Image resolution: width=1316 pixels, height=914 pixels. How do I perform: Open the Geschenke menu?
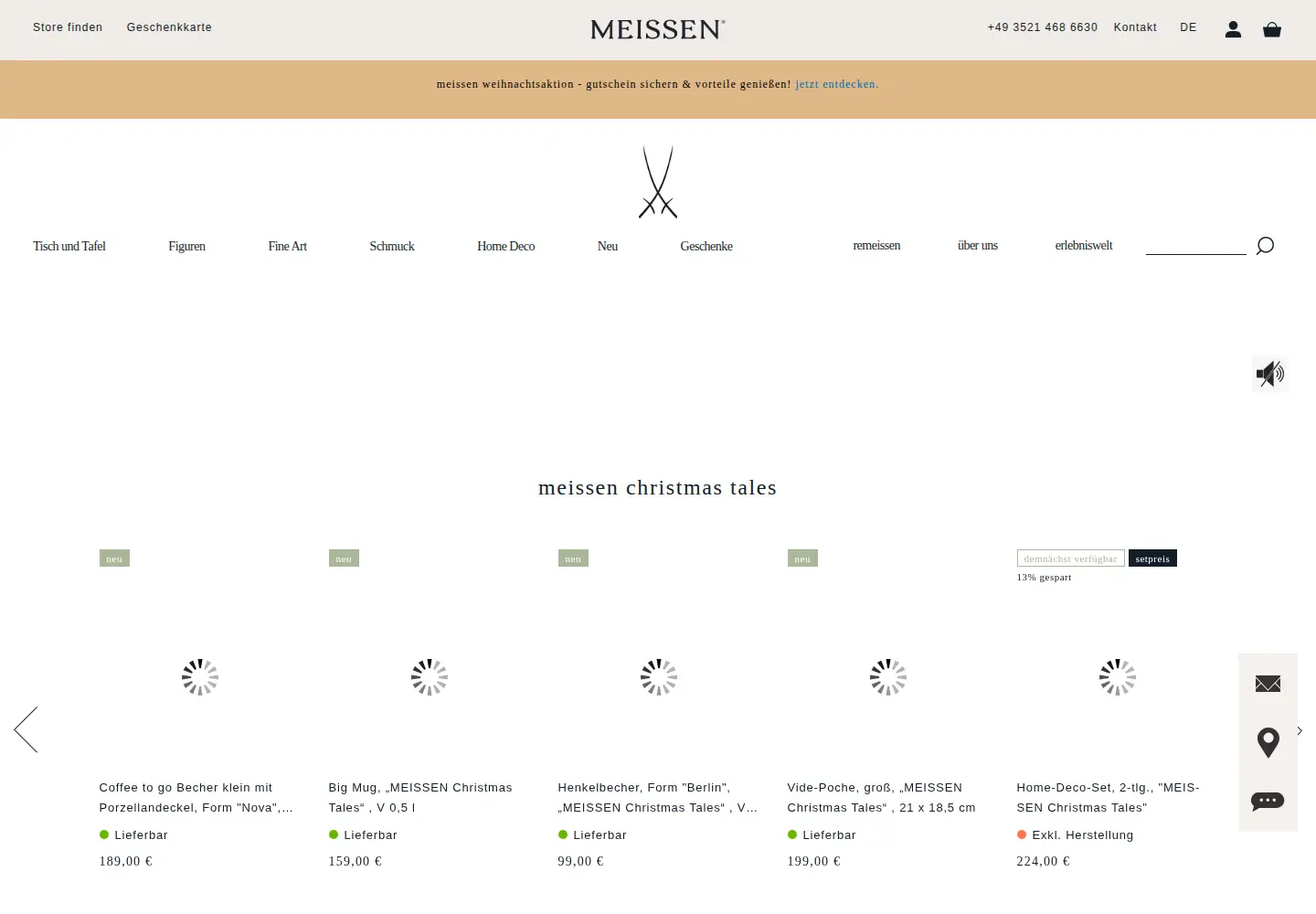coord(706,247)
